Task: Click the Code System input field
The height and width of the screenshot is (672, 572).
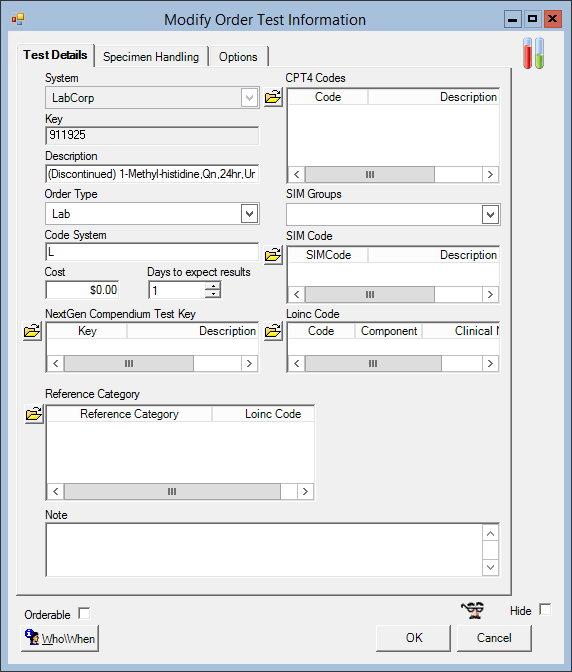Action: [152, 252]
